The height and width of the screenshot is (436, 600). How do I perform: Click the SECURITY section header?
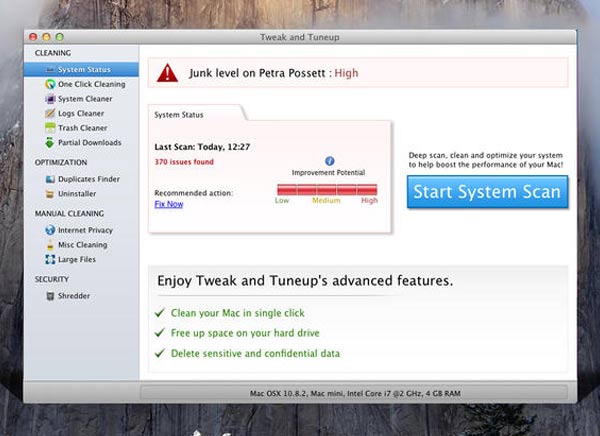[52, 279]
